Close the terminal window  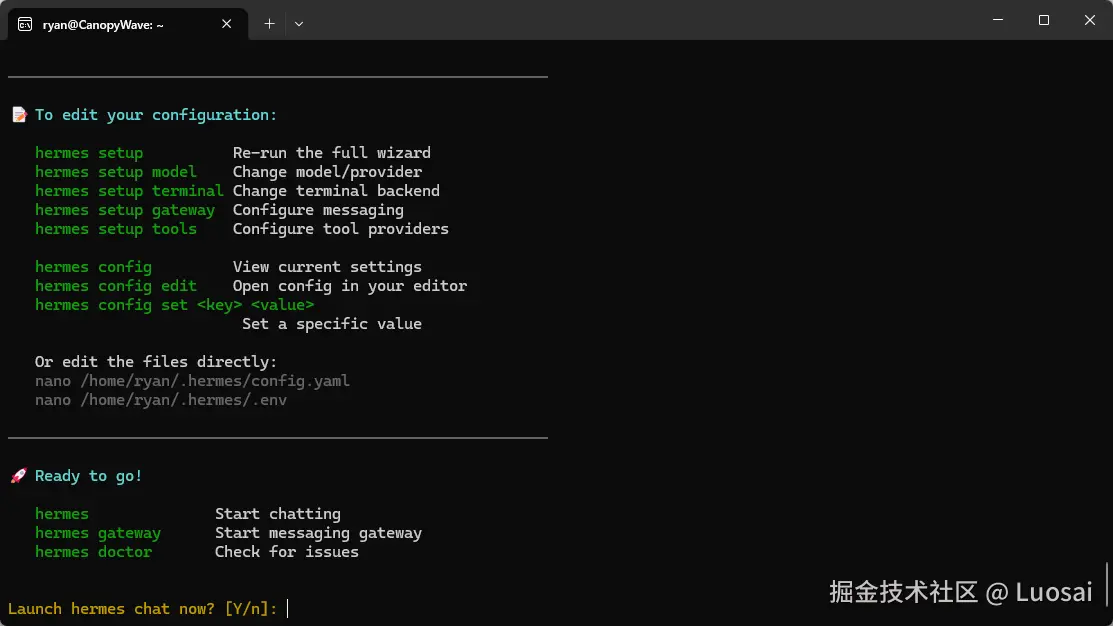[x=1089, y=20]
